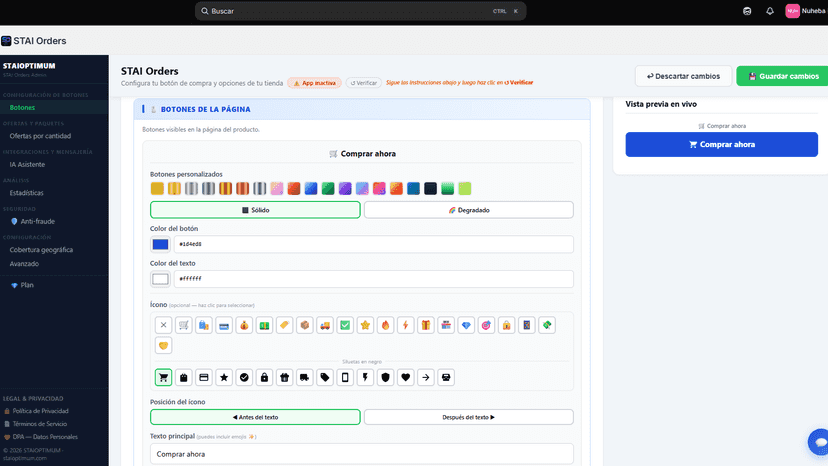The height and width of the screenshot is (466, 828).
Task: Select the black star silhouette icon
Action: (224, 377)
